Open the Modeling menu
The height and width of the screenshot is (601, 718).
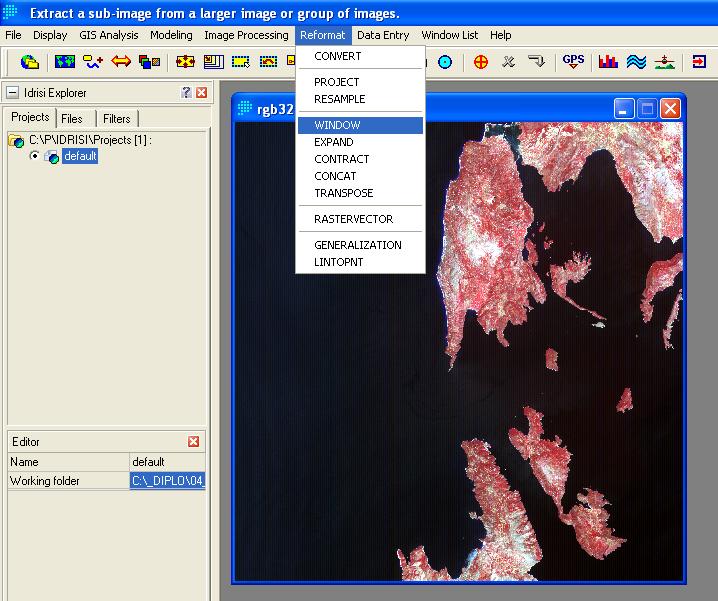(171, 35)
